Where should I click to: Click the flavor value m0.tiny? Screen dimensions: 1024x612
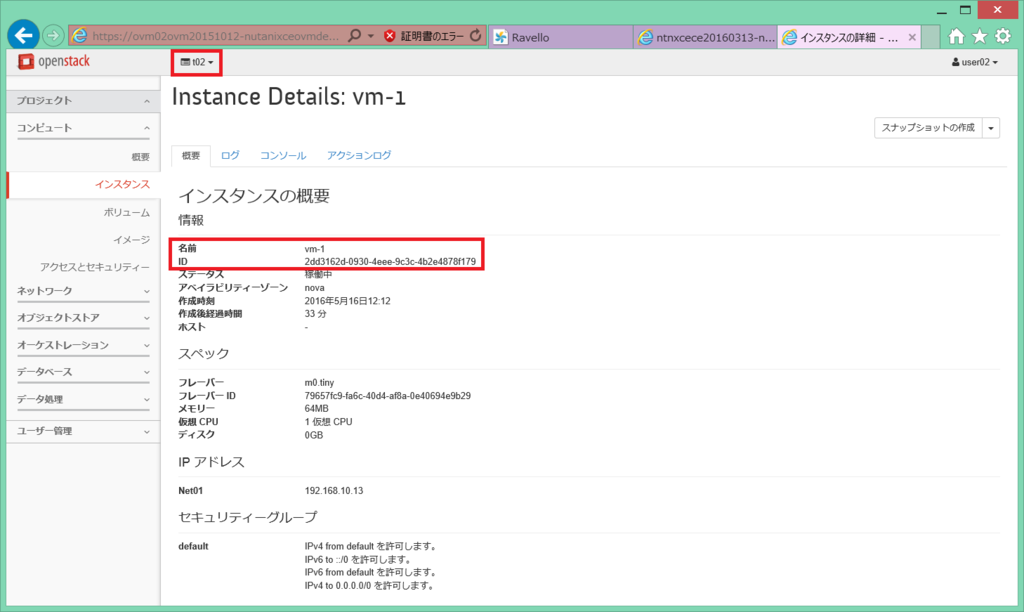tap(319, 383)
